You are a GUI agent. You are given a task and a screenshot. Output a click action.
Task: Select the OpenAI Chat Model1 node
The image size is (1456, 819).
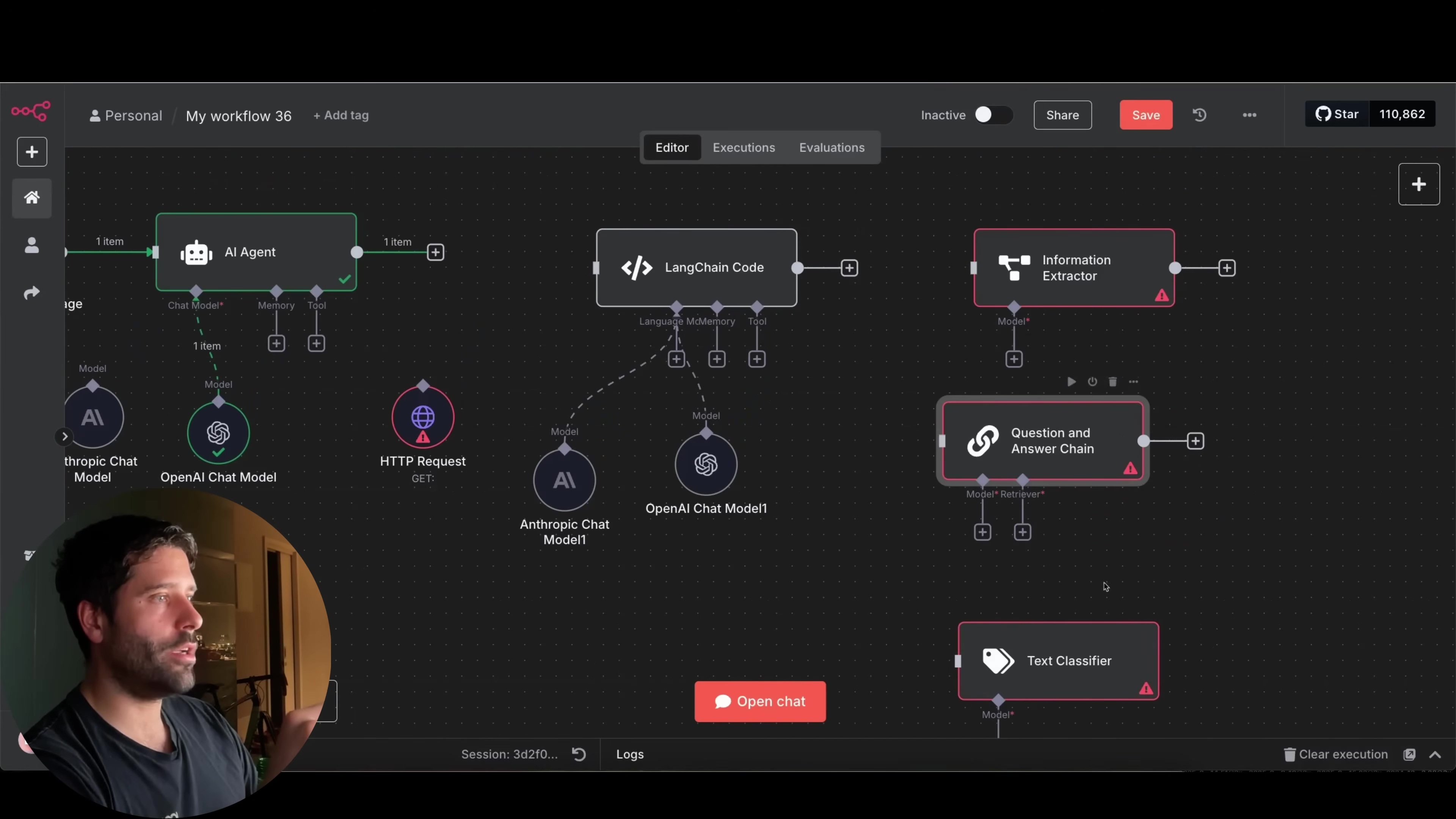click(706, 464)
